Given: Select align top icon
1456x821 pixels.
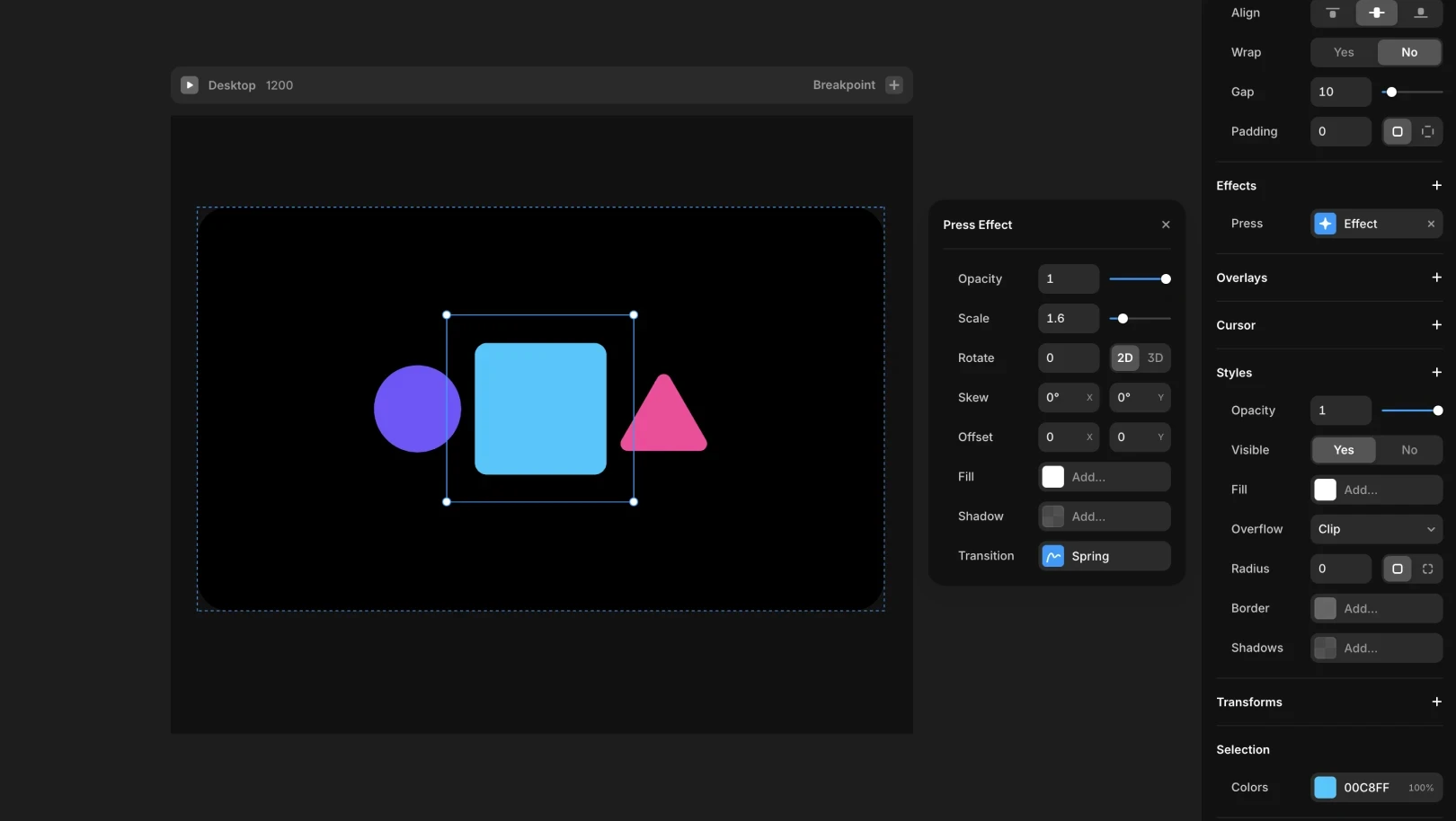Looking at the screenshot, I should point(1333,13).
